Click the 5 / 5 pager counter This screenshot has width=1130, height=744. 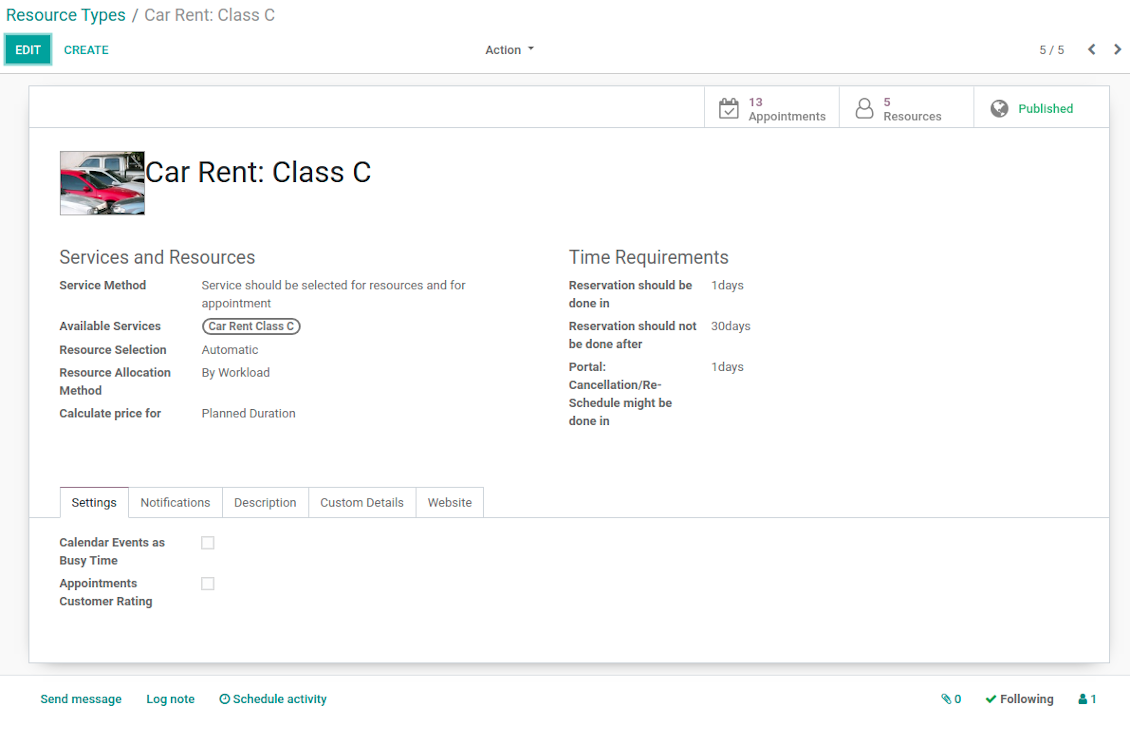(x=1051, y=50)
